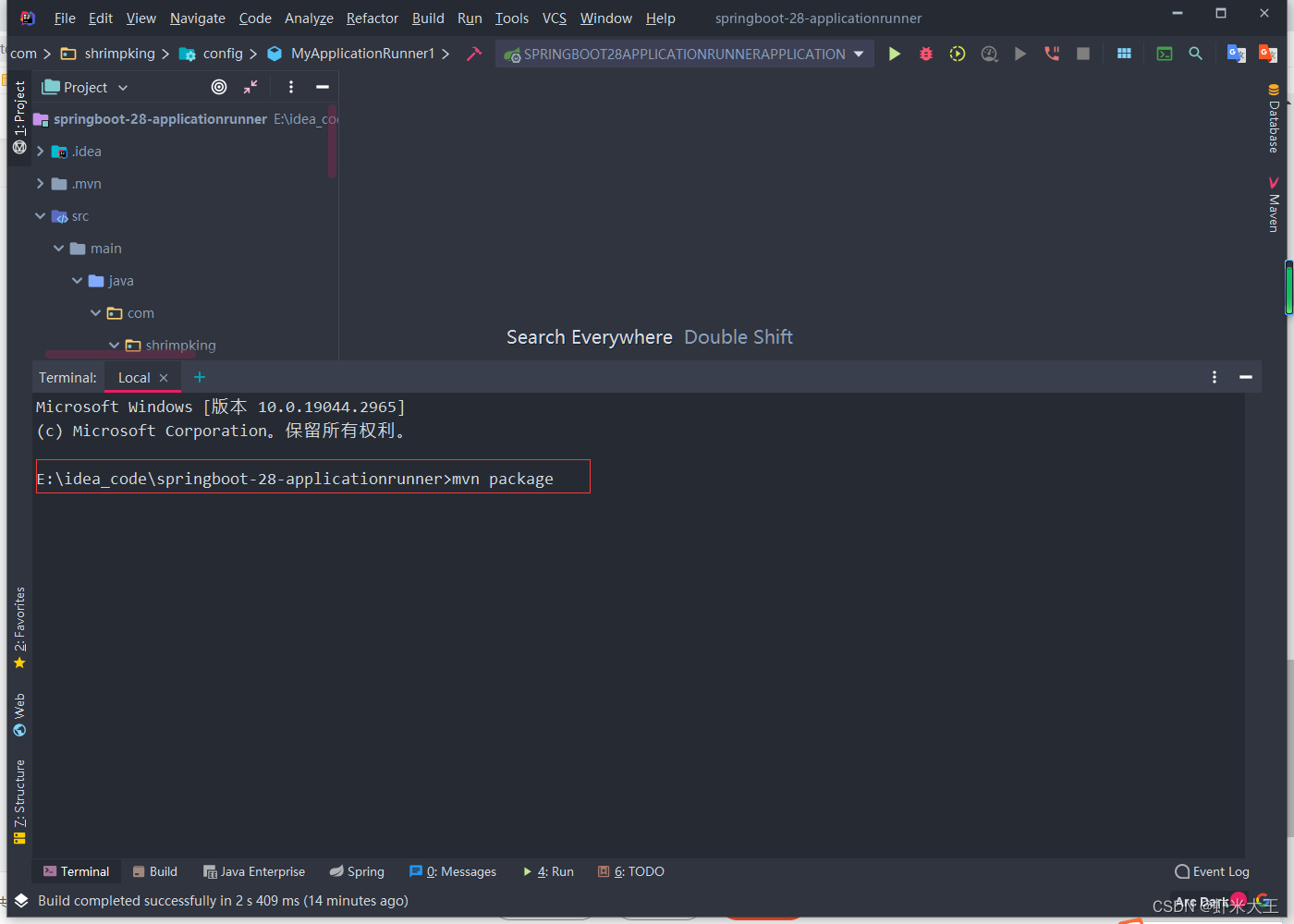Open the run configurations dropdown

point(860,54)
